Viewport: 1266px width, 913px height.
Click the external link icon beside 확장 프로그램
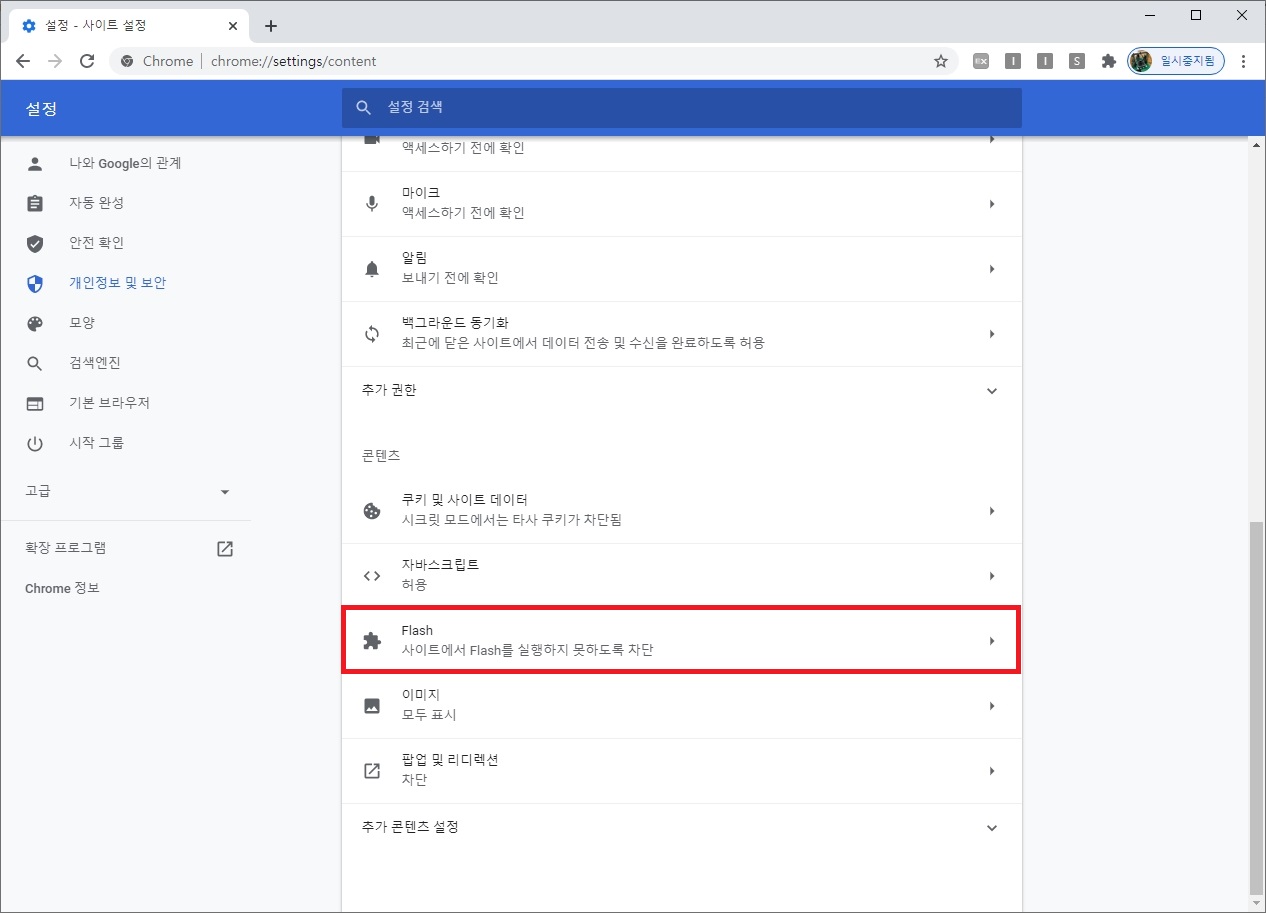225,548
